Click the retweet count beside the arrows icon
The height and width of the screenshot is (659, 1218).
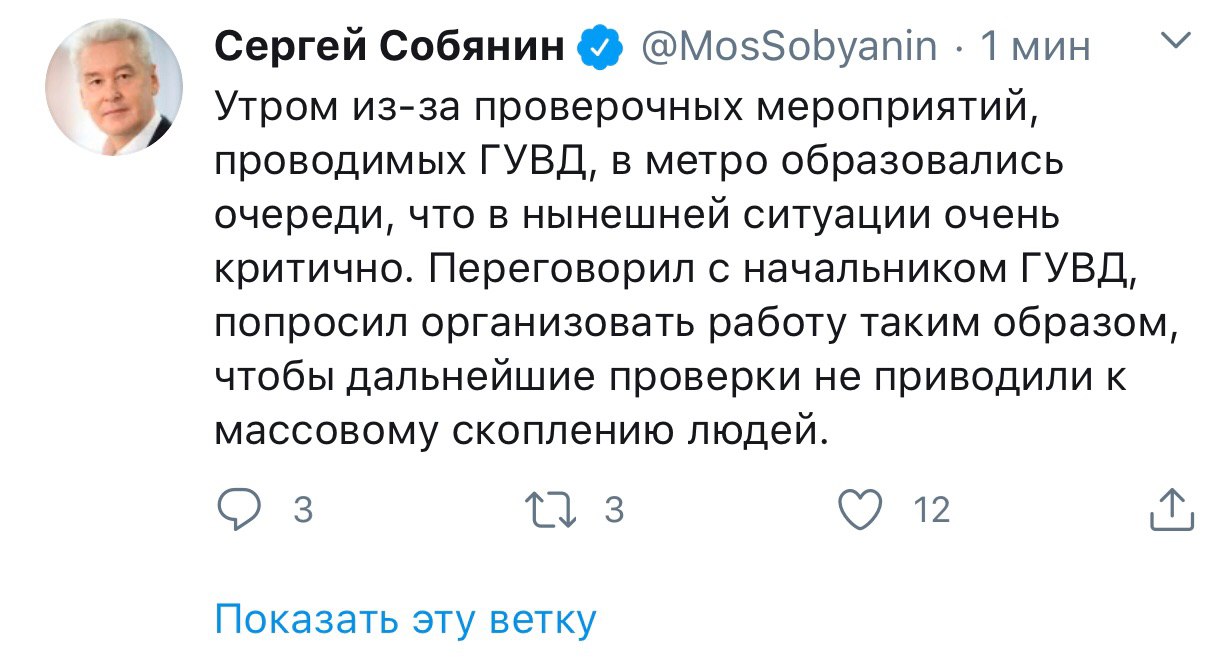tap(615, 511)
